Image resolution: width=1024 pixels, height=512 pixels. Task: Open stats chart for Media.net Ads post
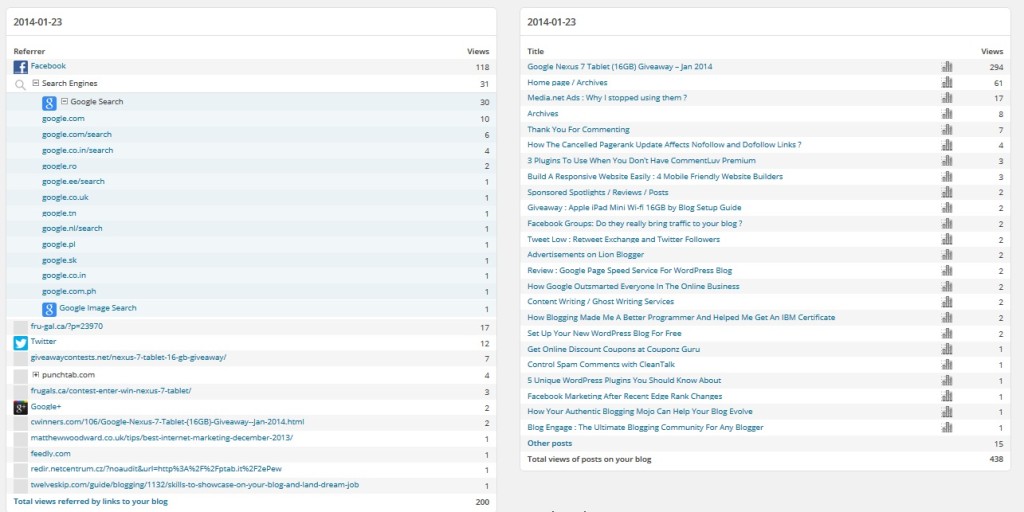(946, 98)
